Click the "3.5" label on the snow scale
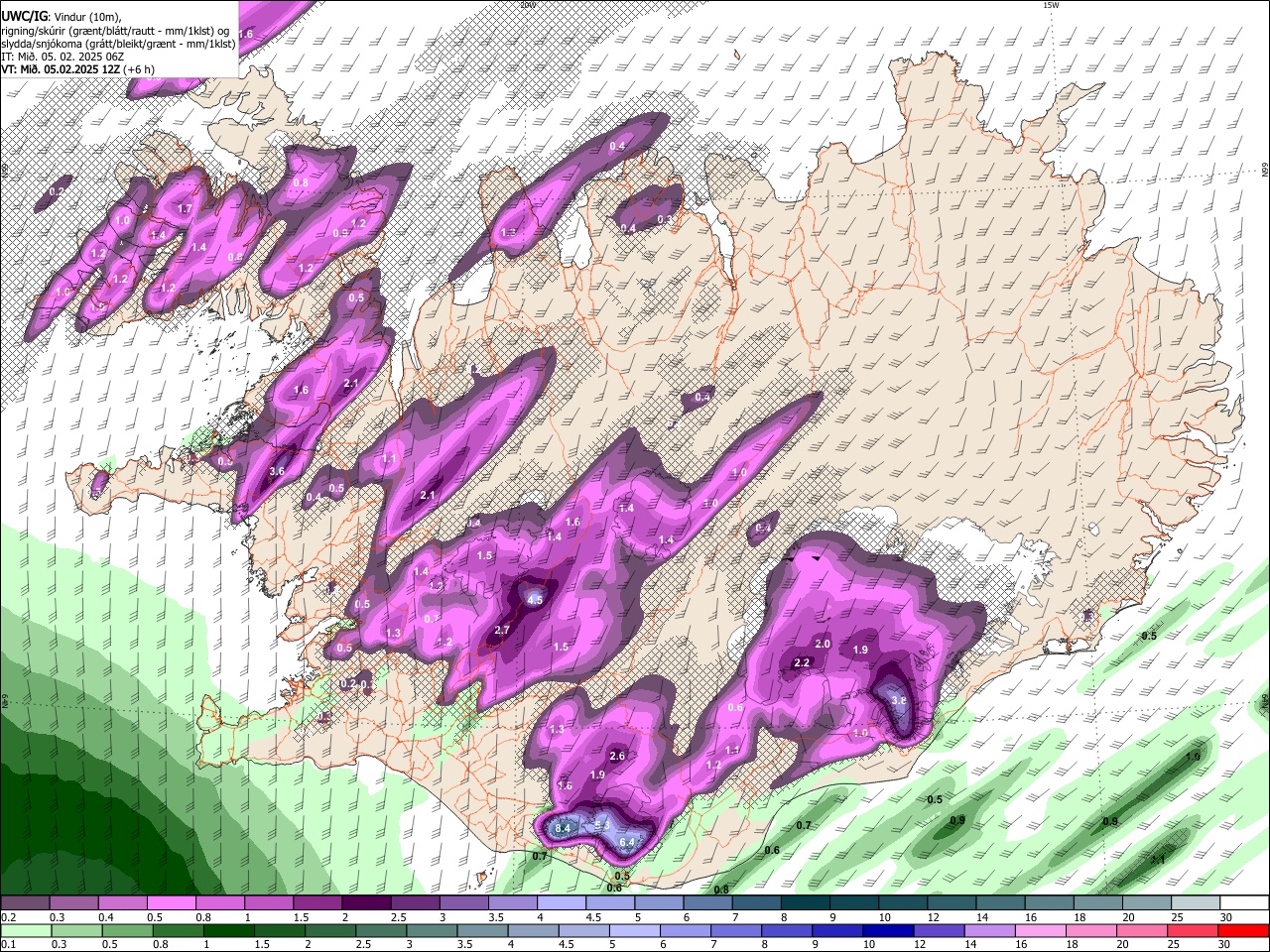1270x952 pixels. (x=495, y=917)
